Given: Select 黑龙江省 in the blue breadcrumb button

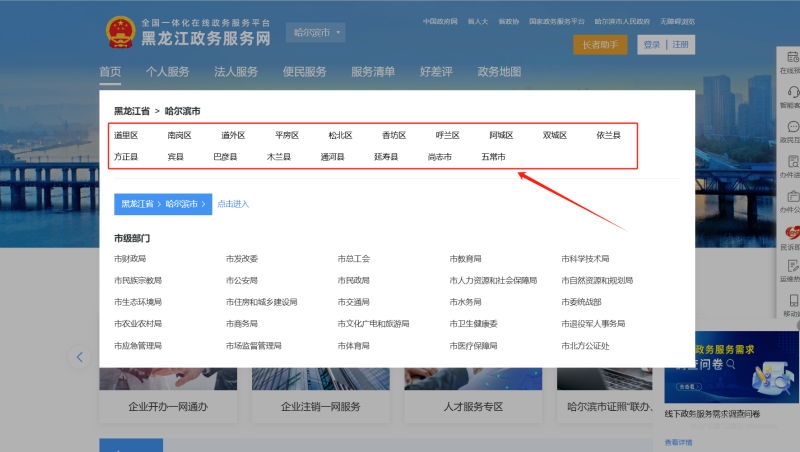Looking at the screenshot, I should (137, 204).
